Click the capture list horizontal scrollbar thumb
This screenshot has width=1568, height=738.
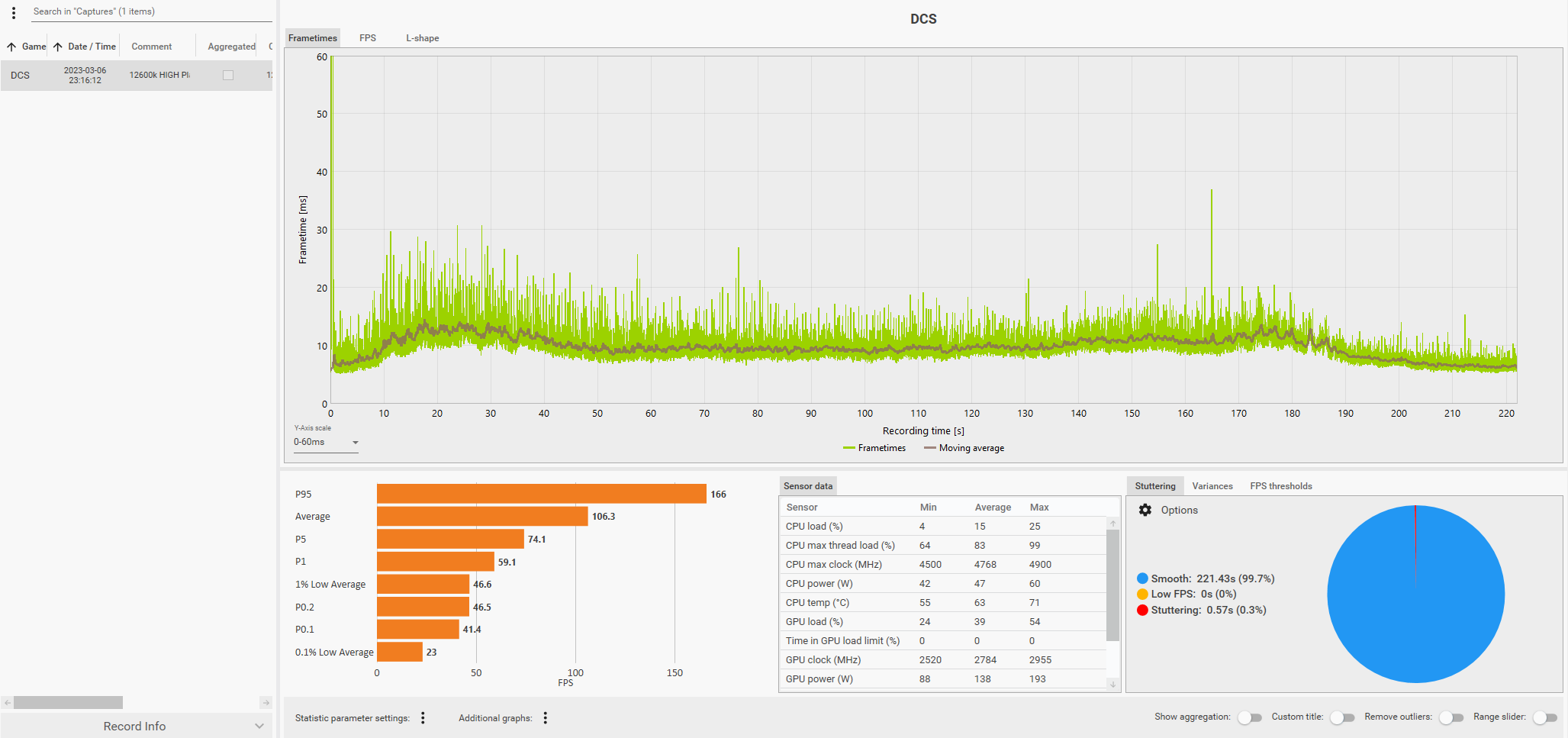point(68,703)
